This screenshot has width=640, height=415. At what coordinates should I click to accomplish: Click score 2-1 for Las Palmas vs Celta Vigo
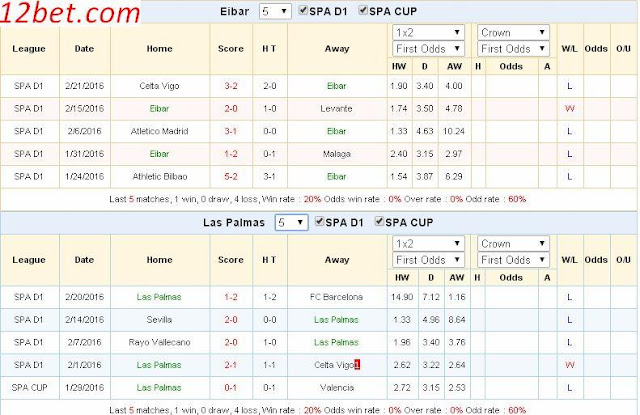[231, 365]
